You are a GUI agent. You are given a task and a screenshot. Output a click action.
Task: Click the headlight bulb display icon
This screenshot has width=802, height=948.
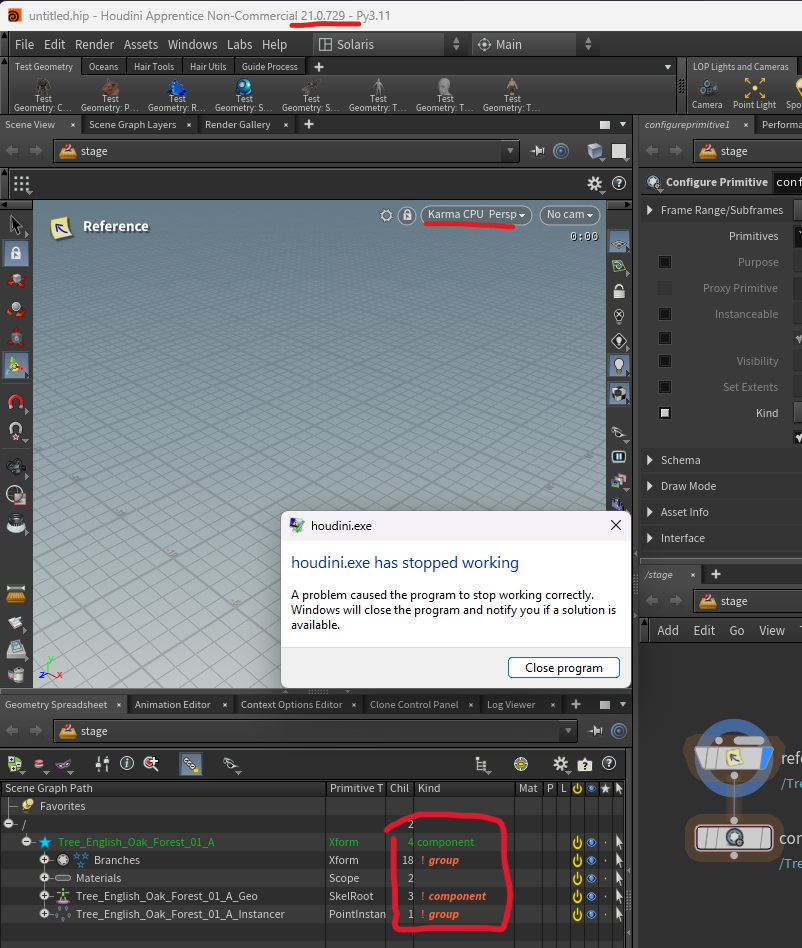click(619, 366)
